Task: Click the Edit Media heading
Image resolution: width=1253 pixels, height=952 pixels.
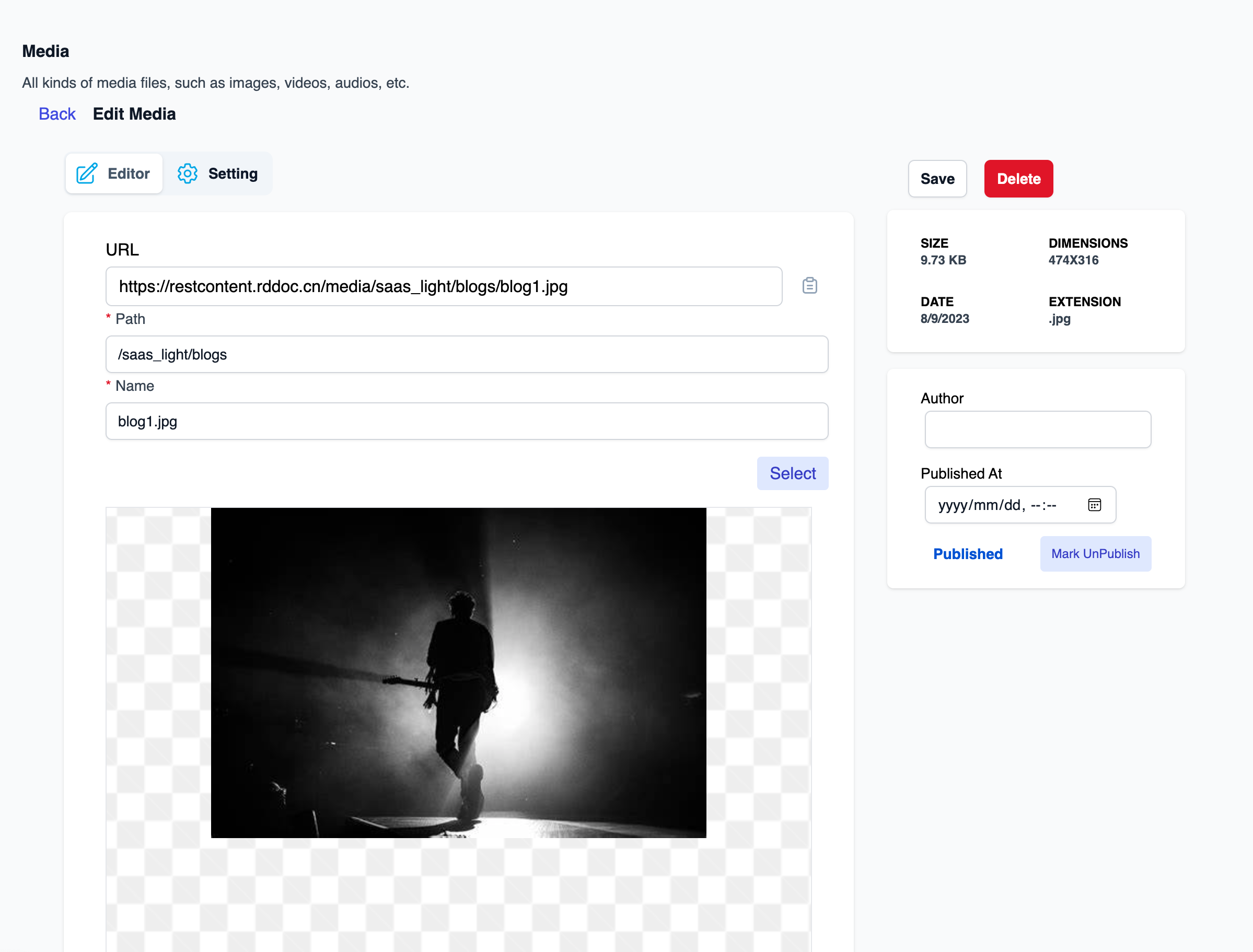Action: coord(134,114)
